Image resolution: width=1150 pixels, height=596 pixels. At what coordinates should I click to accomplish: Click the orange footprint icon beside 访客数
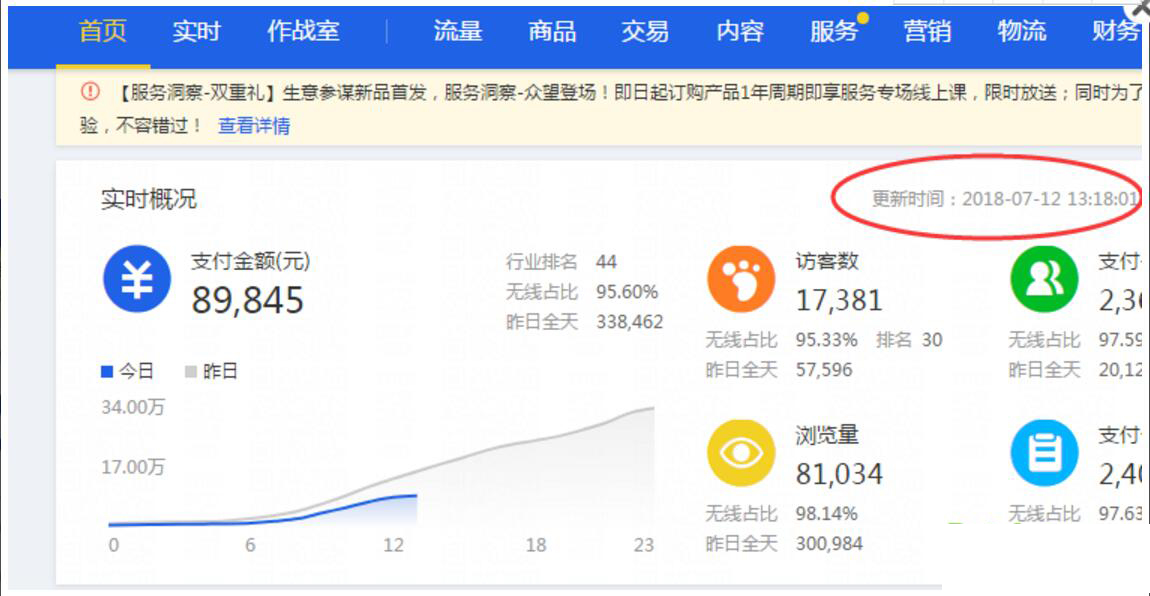coord(740,281)
